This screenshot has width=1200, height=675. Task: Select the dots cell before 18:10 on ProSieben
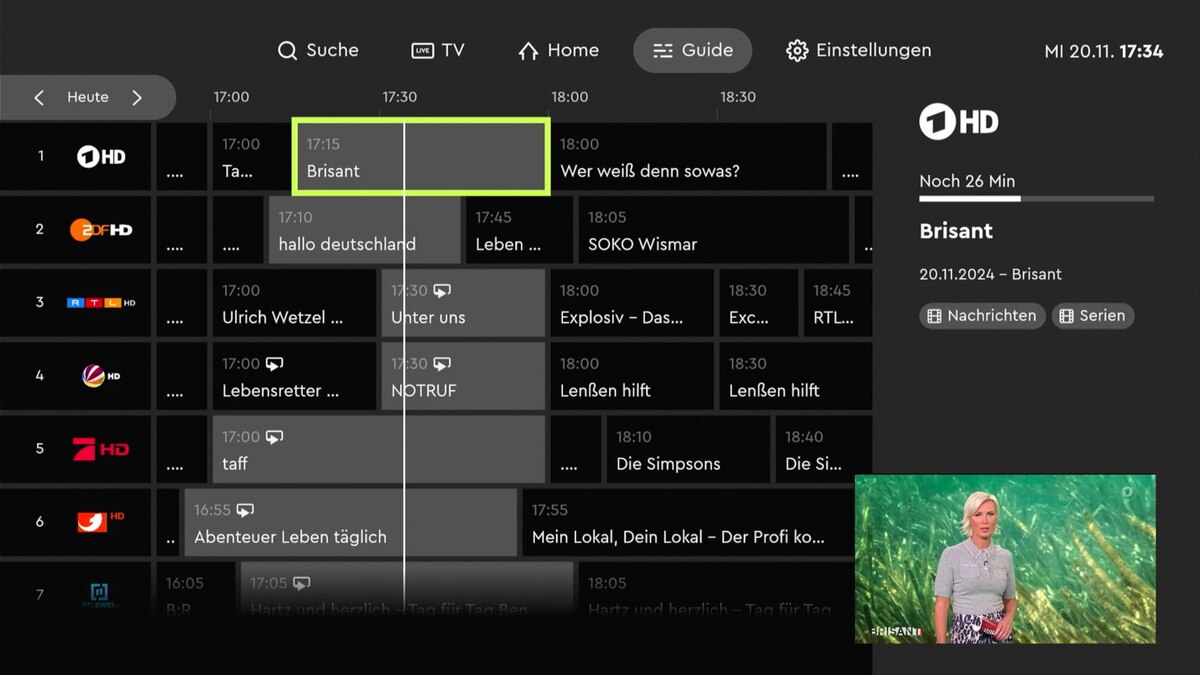tap(576, 449)
